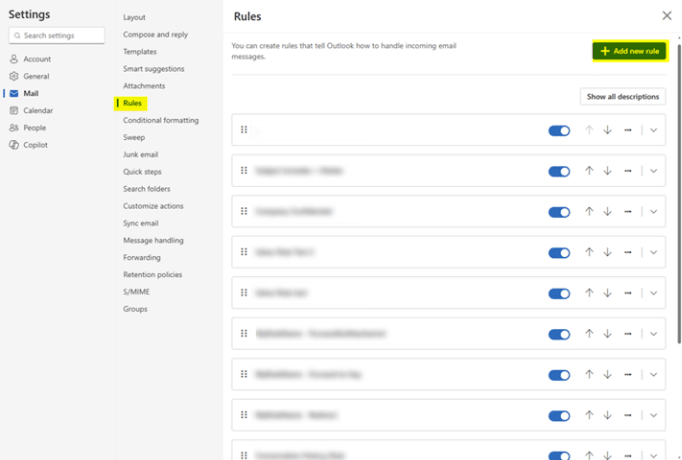Go to the Junk email section

click(x=140, y=154)
